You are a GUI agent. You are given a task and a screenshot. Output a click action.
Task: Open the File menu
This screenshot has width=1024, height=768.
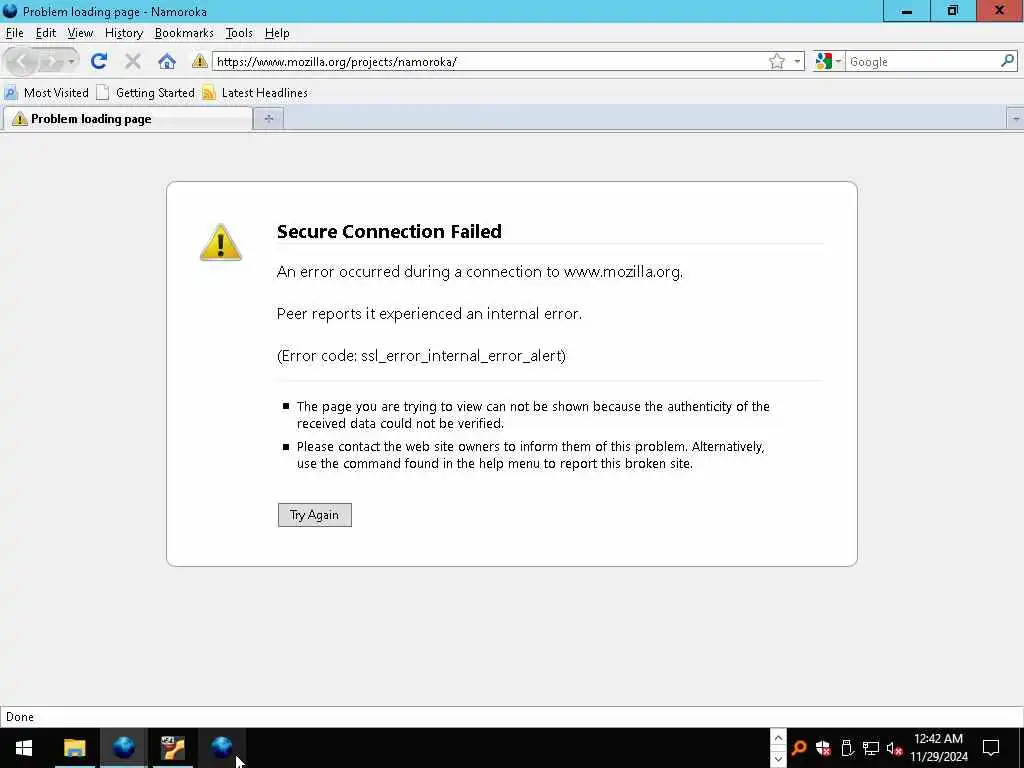coord(14,33)
